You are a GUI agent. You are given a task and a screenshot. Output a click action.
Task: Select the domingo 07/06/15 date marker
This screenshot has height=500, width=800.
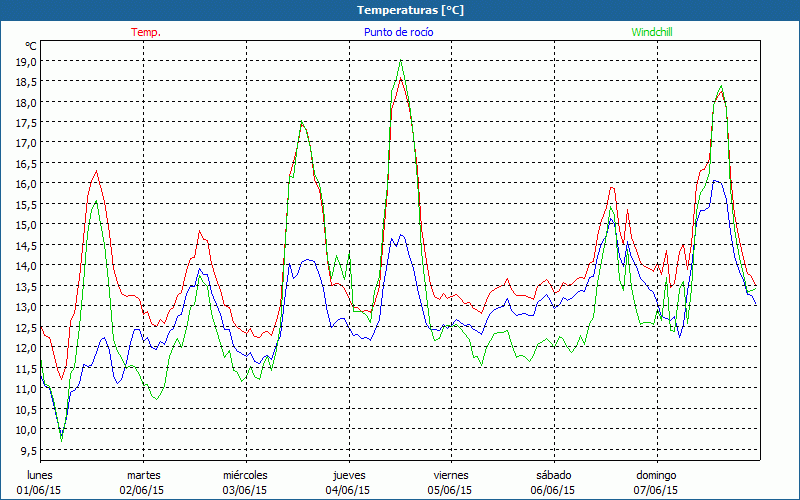pos(656,482)
